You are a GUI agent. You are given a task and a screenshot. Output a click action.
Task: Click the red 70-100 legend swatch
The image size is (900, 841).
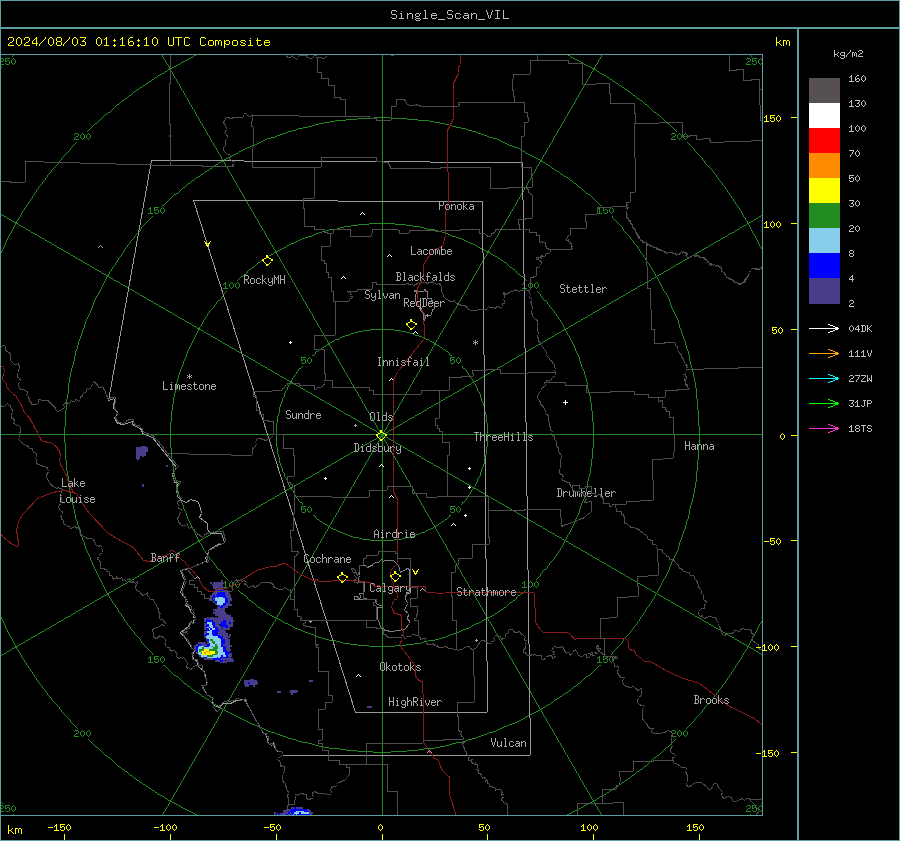(x=824, y=141)
